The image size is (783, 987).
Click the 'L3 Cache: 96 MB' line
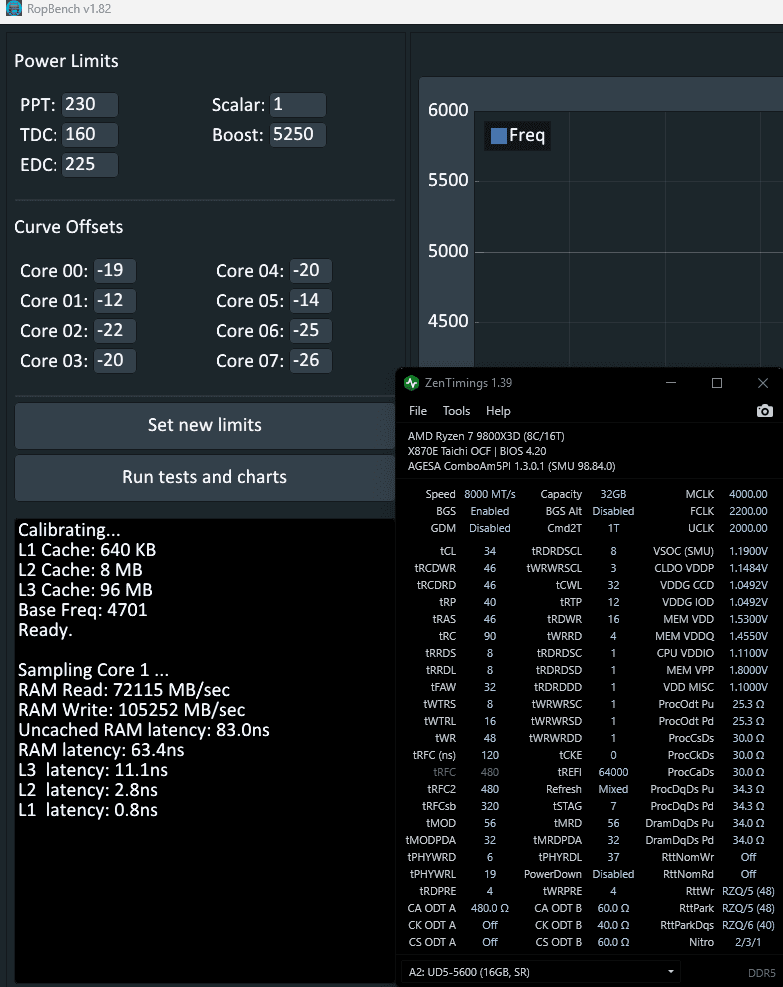pyautogui.click(x=85, y=590)
